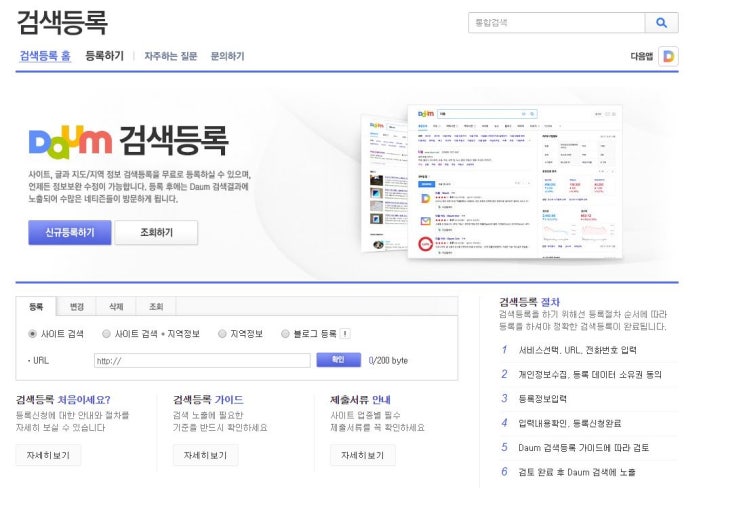743x508 pixels.
Task: Click the exclamation info icon beside 블로그 등록
Action: pos(345,334)
